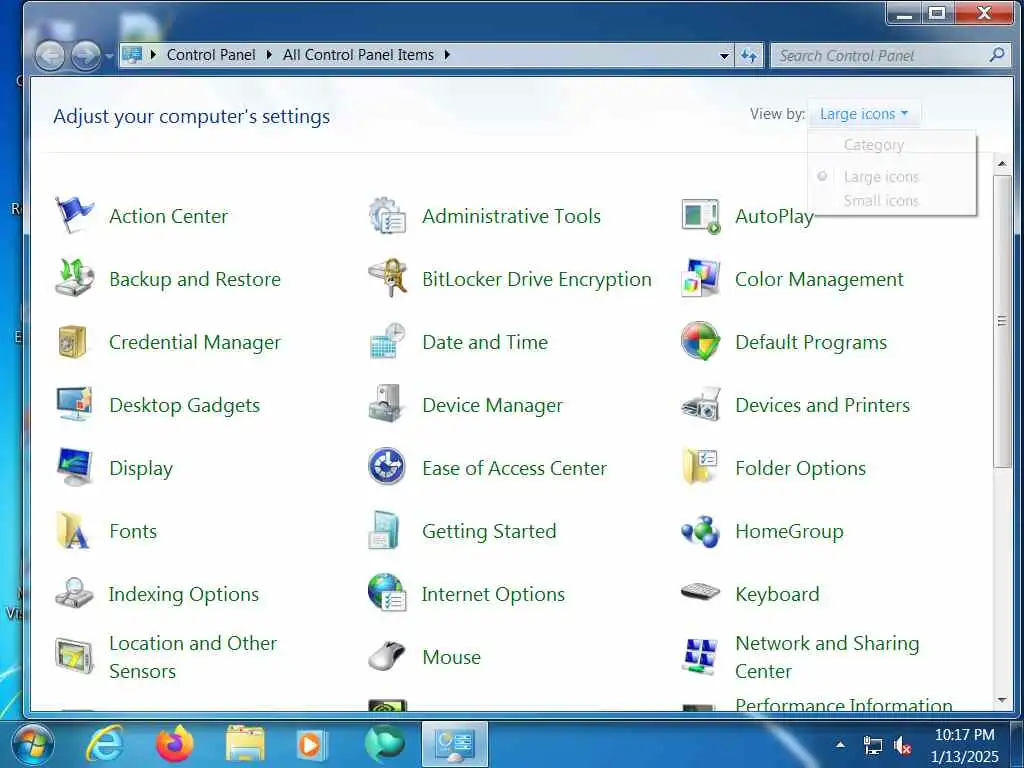This screenshot has width=1024, height=768.
Task: Open the Date and Time calendar icon
Action: [x=387, y=342]
